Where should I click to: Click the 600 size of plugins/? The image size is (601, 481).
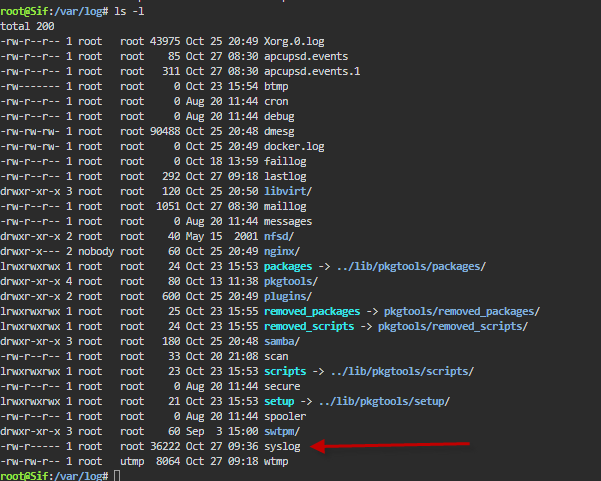(171, 296)
